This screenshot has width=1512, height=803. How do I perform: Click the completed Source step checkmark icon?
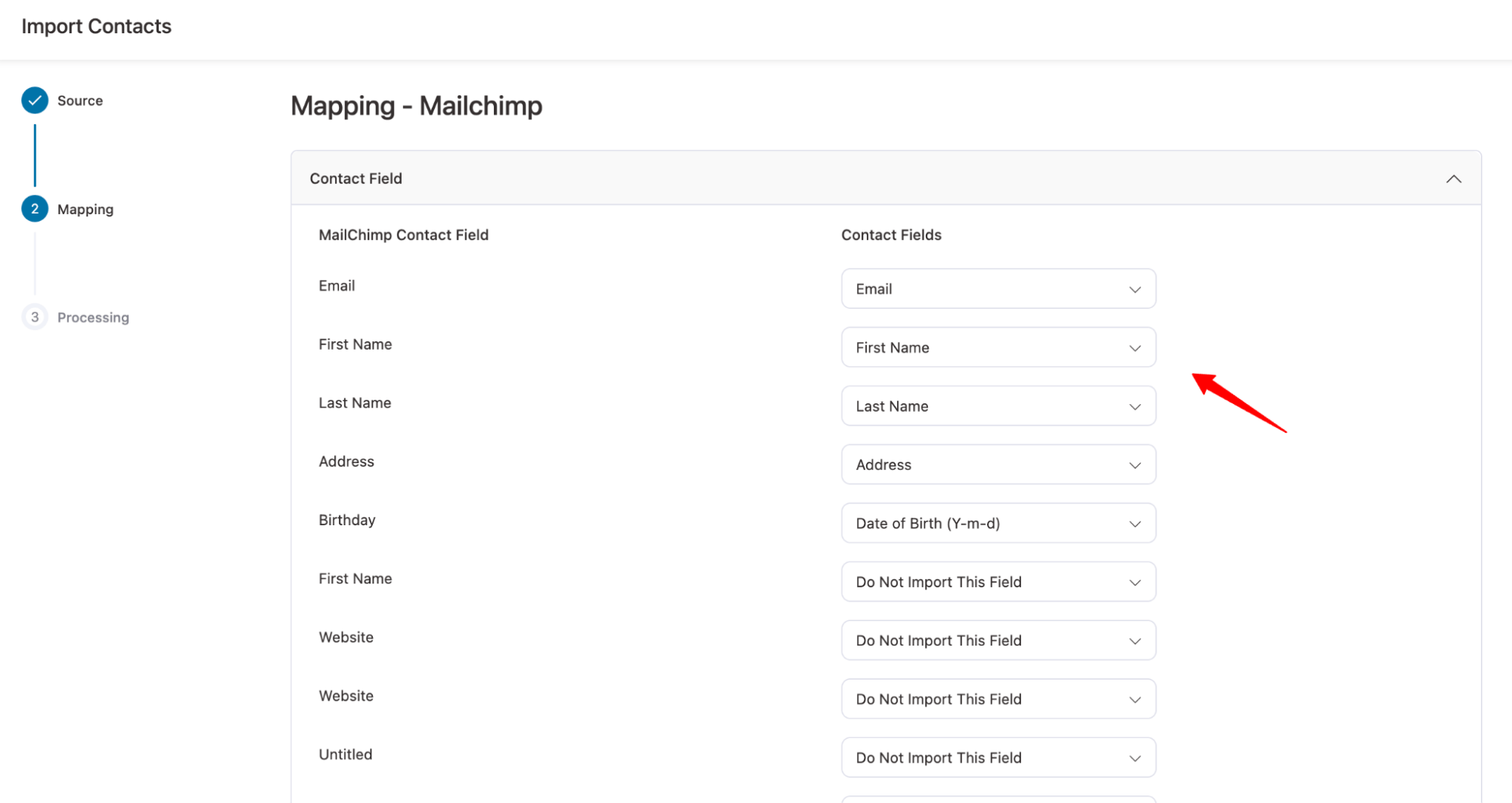click(34, 100)
